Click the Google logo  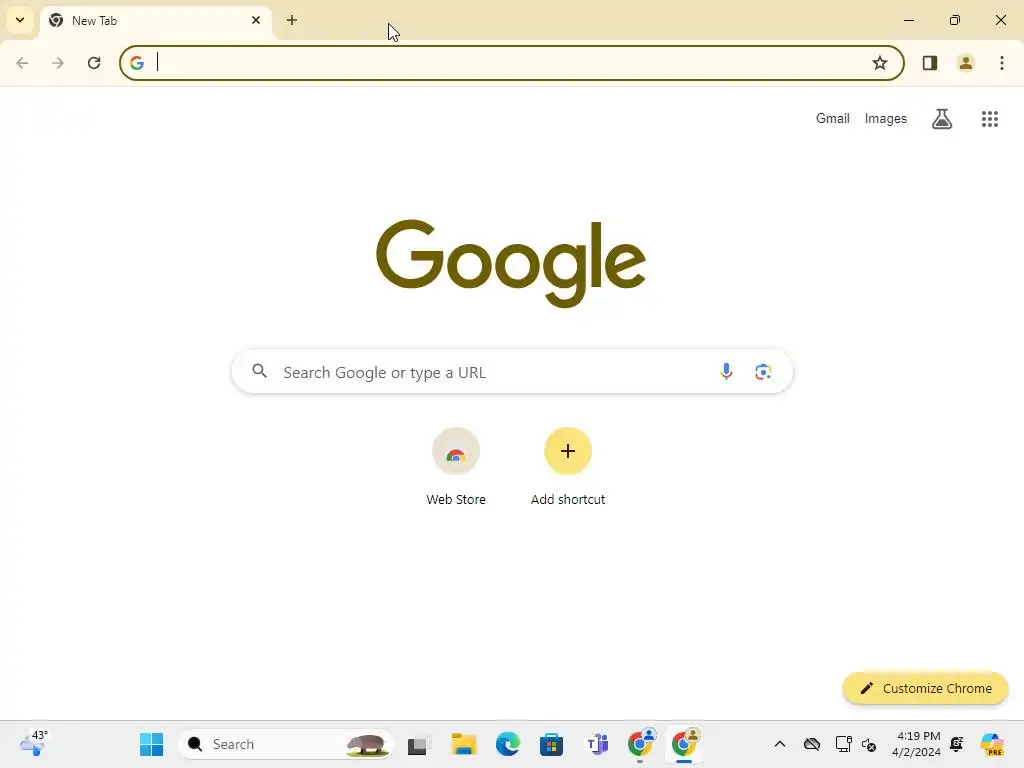click(x=511, y=263)
